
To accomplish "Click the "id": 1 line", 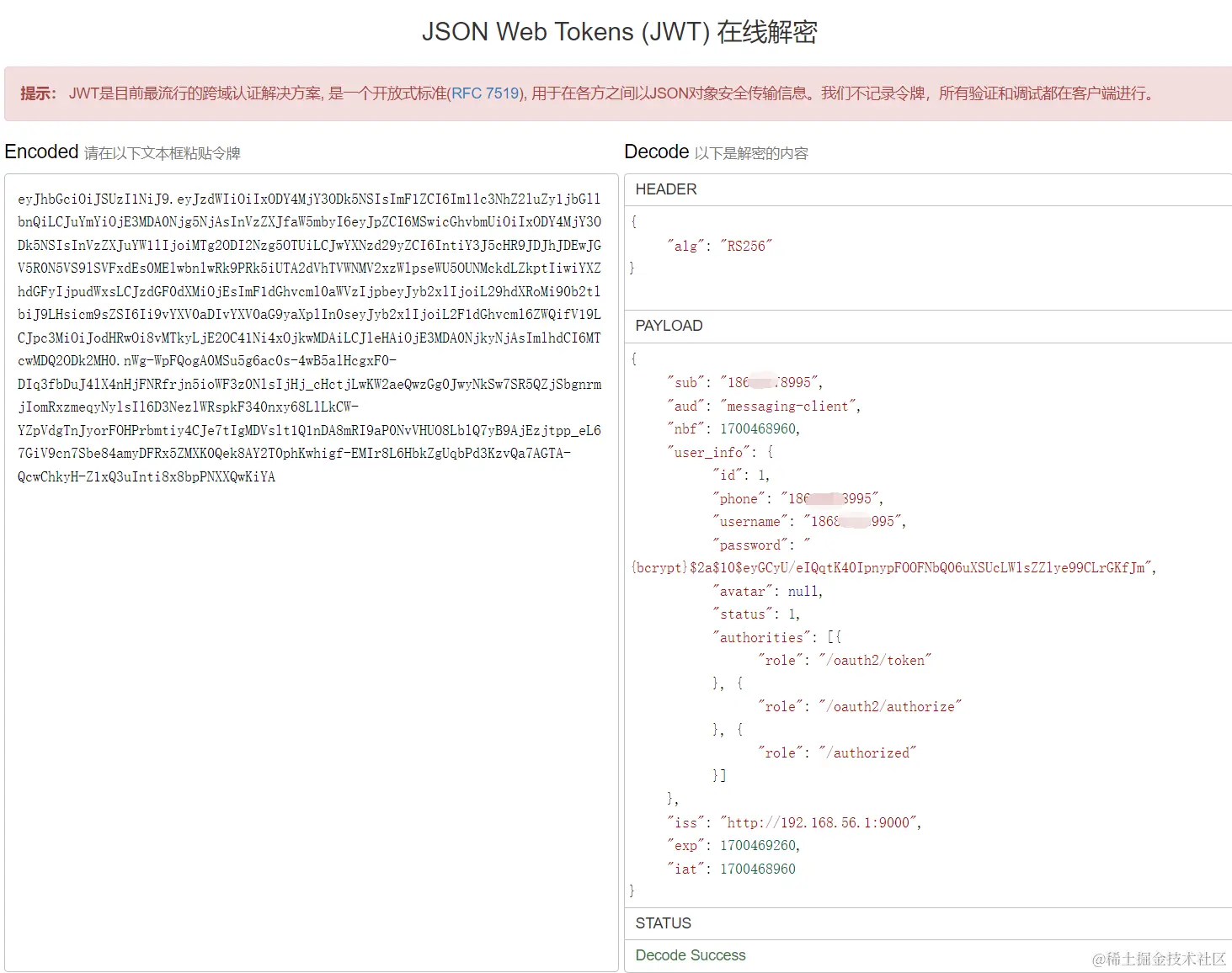I will (741, 475).
